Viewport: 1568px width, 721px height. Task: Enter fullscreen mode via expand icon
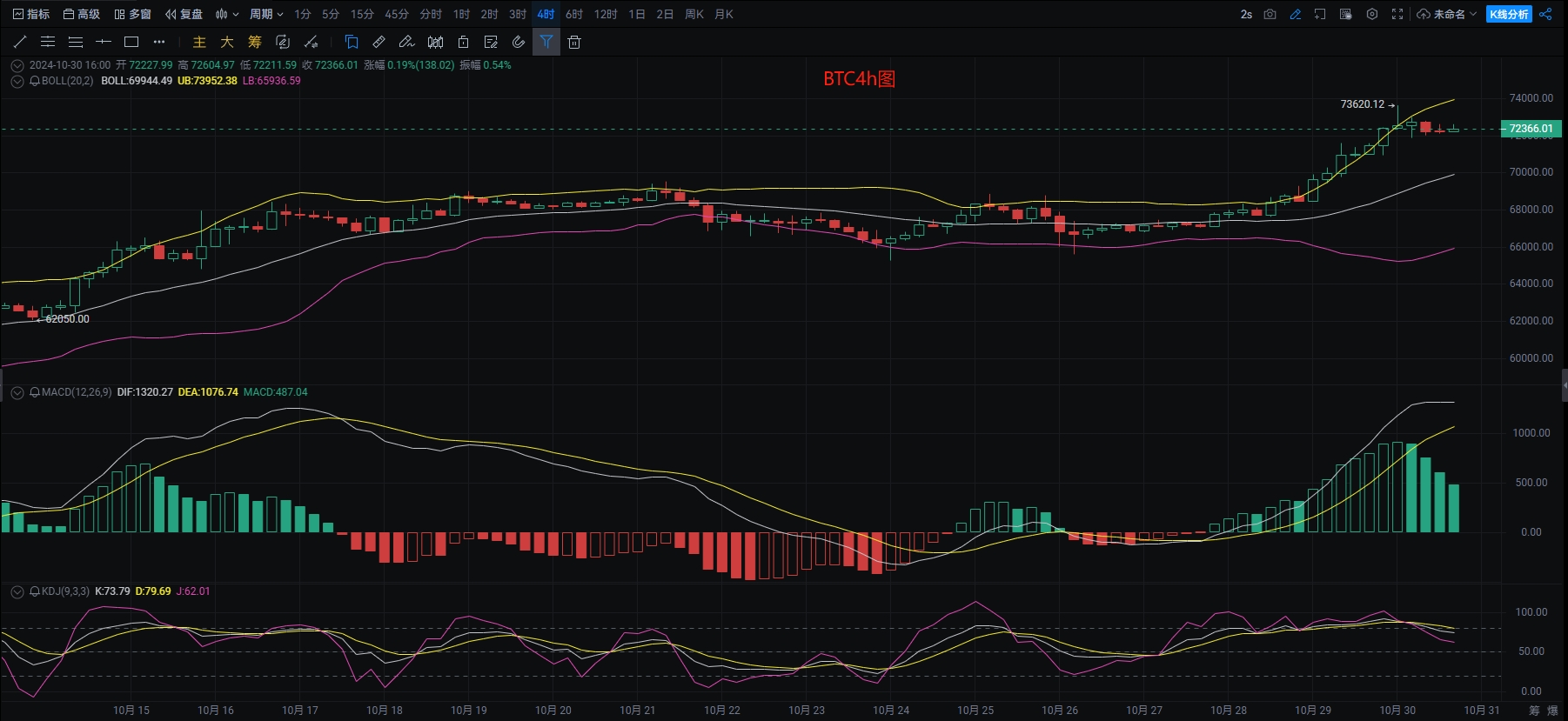(1397, 14)
